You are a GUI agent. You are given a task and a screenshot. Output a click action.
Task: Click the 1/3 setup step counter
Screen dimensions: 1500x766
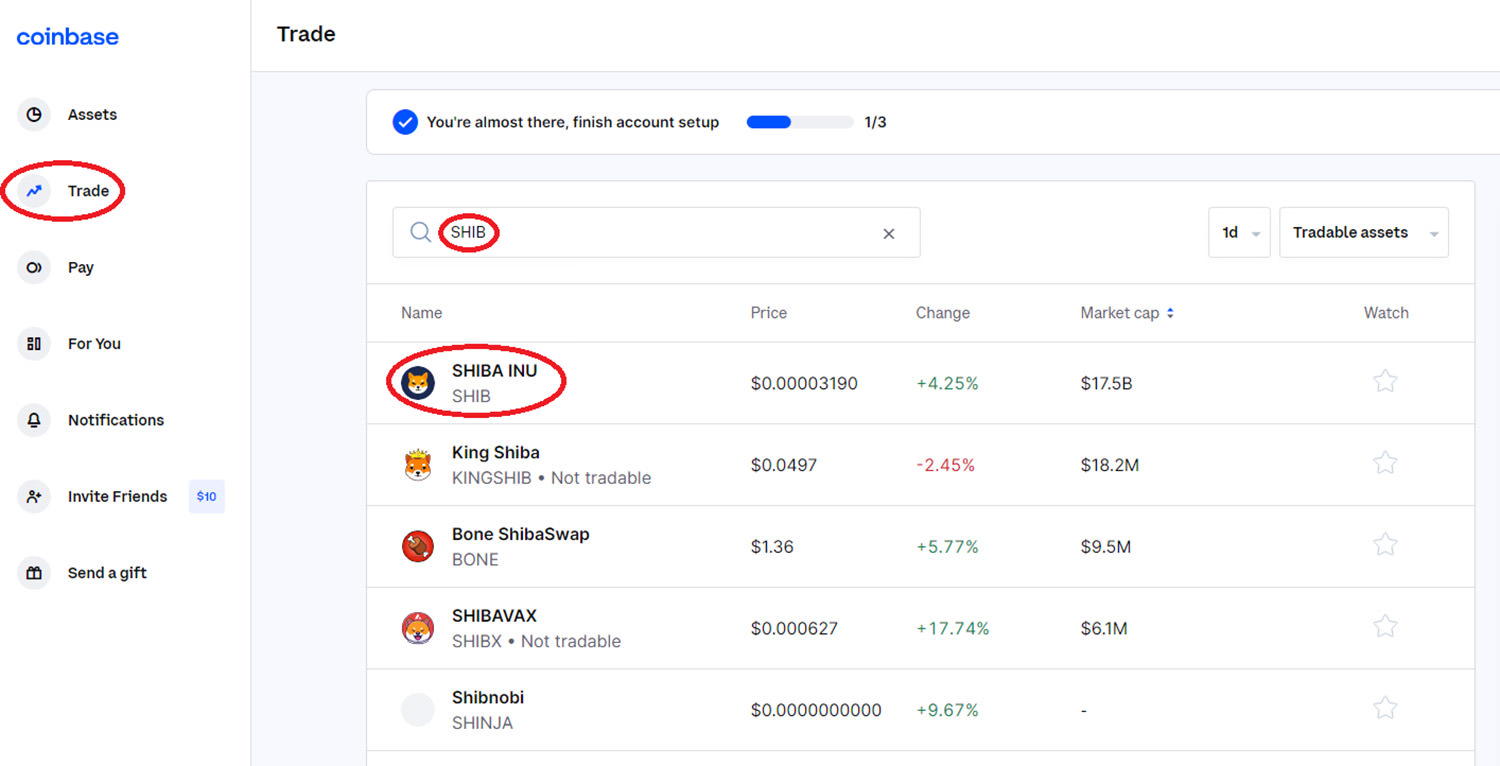(x=875, y=122)
